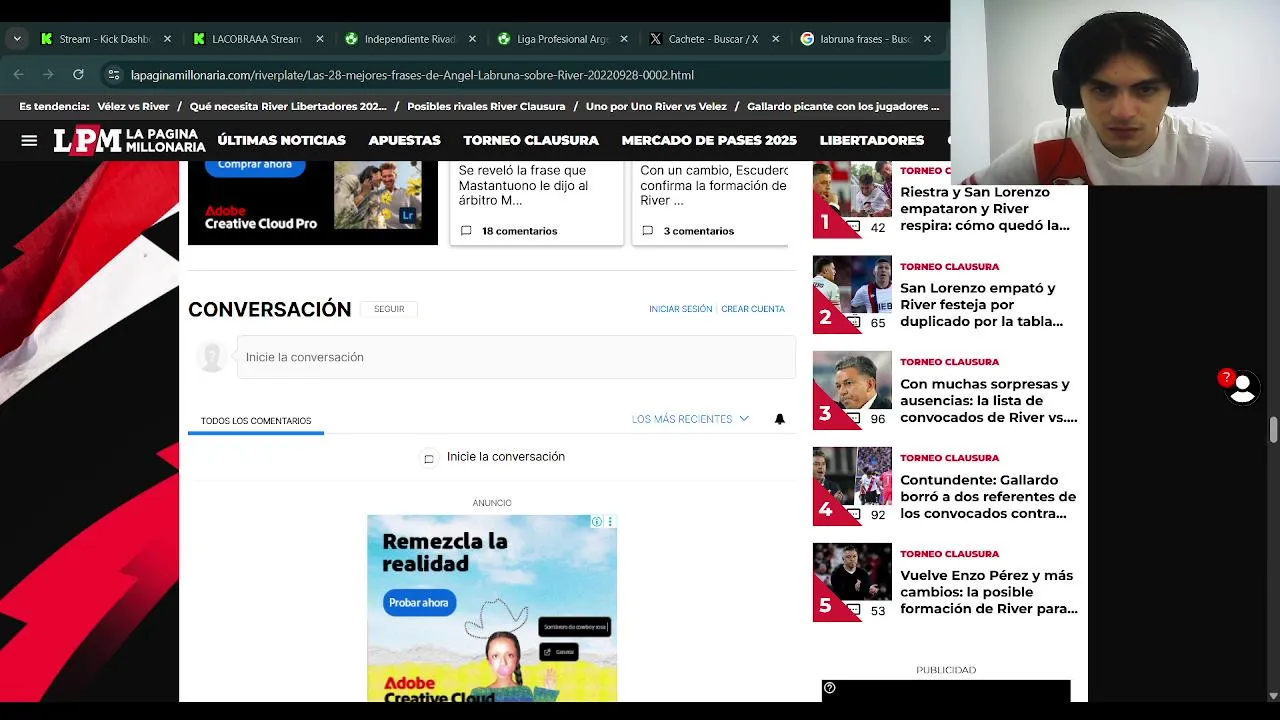Click INICIAR SESIÓN link
1280x720 pixels.
tap(680, 309)
